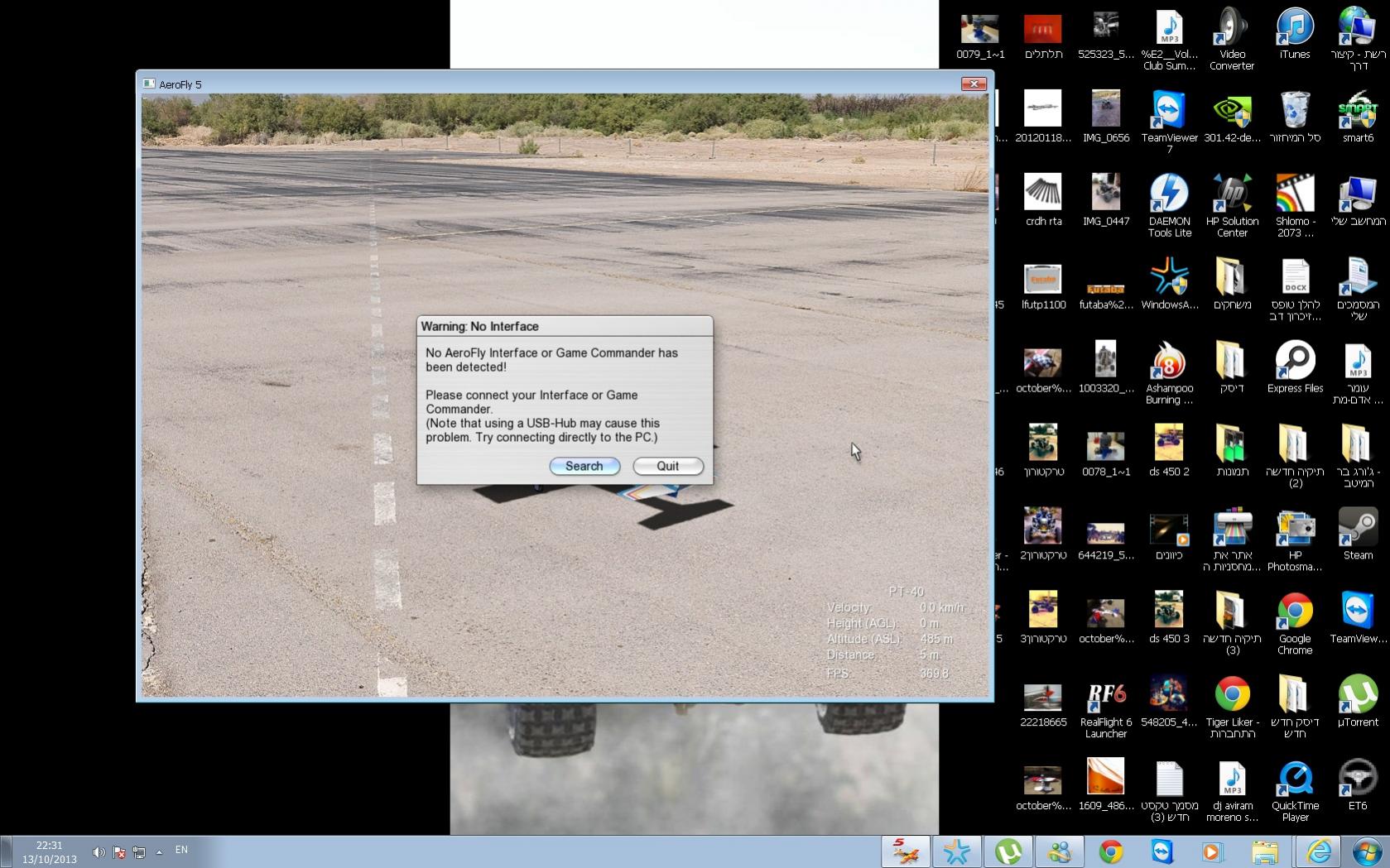
Task: Open Video Converter desktop icon
Action: point(1232,38)
